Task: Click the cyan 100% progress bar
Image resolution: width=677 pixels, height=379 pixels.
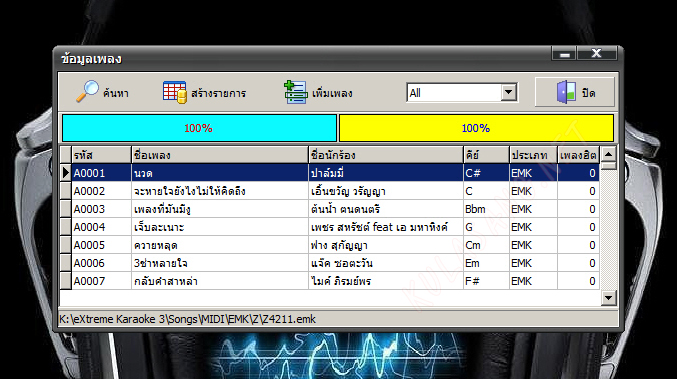Action: (x=199, y=128)
